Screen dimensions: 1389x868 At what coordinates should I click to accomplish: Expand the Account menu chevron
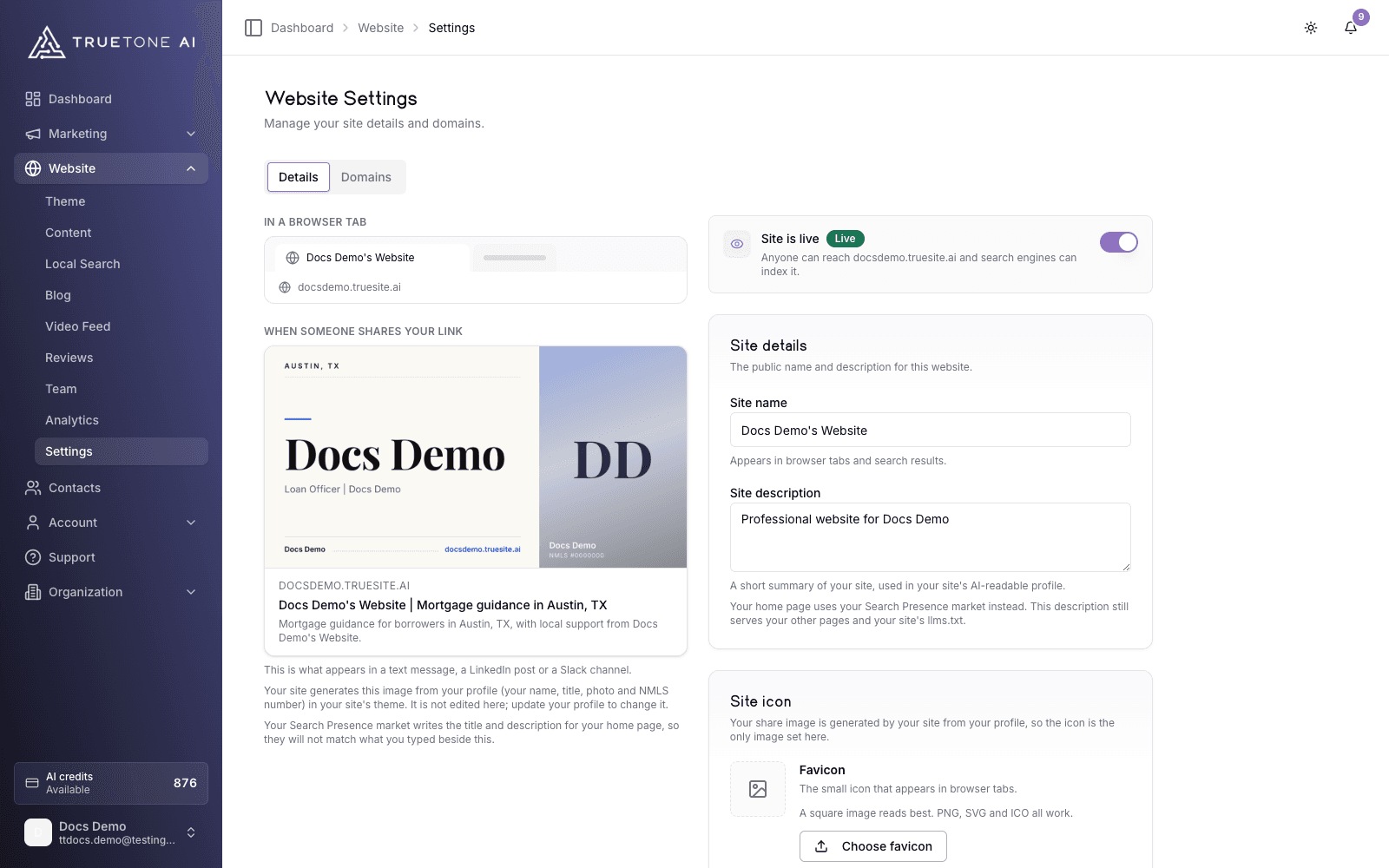pos(191,523)
